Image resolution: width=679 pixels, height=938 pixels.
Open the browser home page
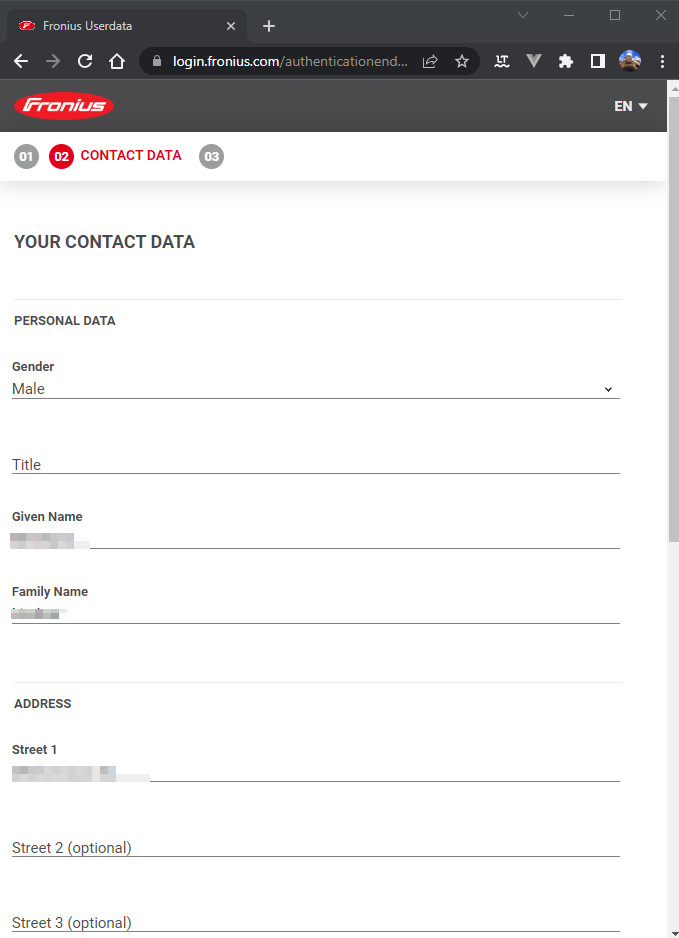coord(117,61)
